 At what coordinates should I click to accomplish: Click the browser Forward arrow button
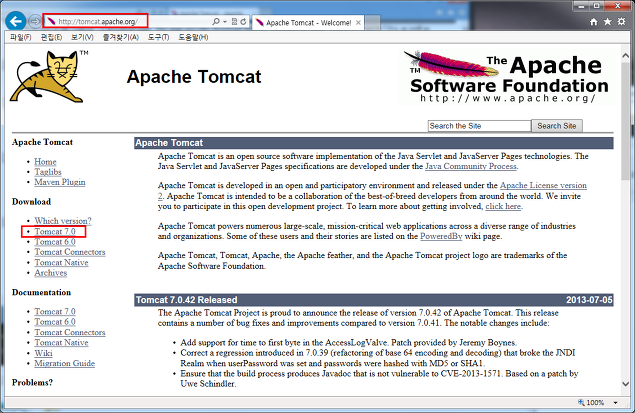pos(35,21)
